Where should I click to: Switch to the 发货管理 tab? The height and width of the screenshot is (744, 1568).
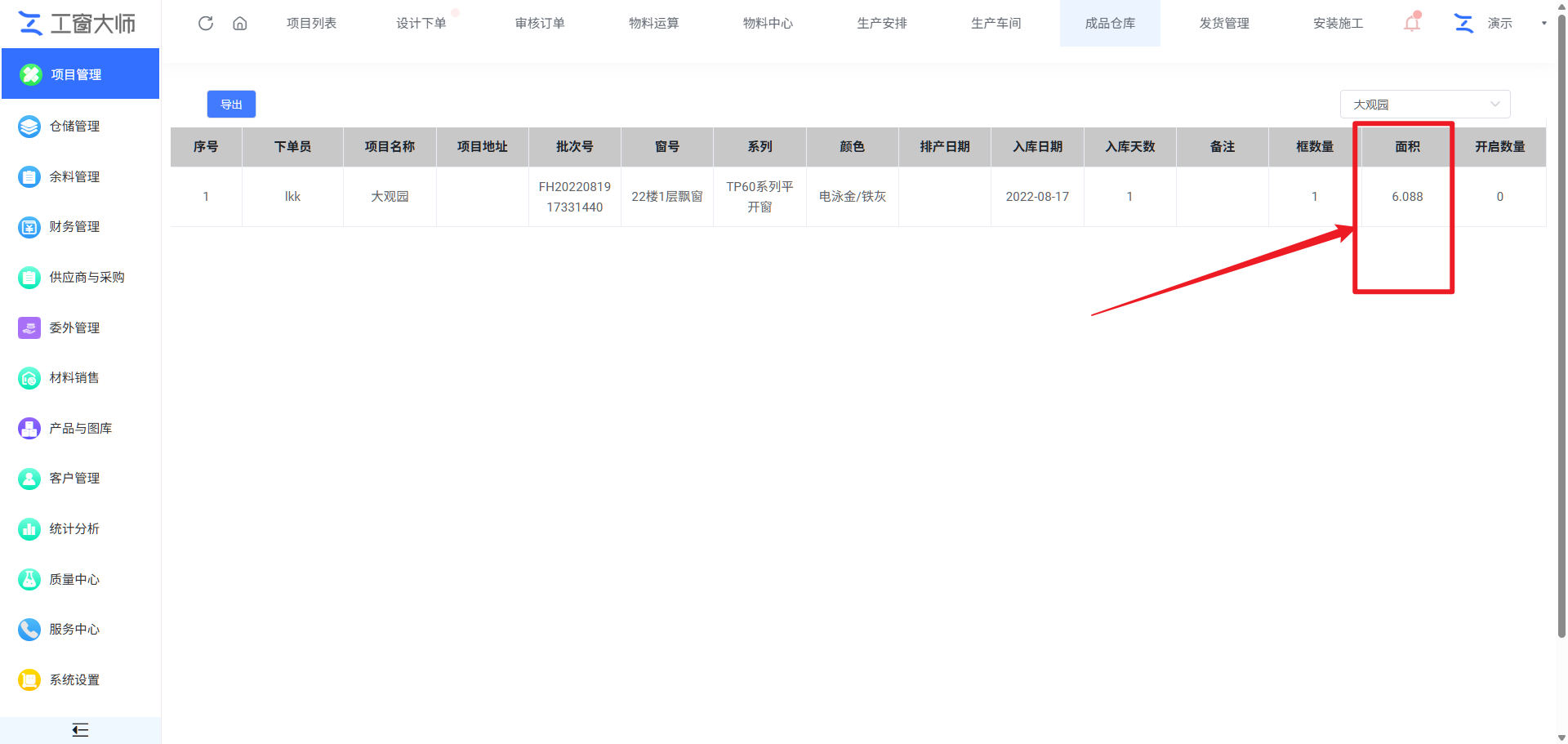(x=1224, y=23)
